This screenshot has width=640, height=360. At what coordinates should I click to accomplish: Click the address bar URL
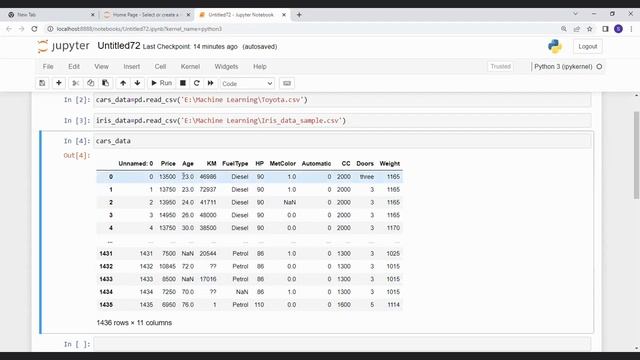click(139, 29)
